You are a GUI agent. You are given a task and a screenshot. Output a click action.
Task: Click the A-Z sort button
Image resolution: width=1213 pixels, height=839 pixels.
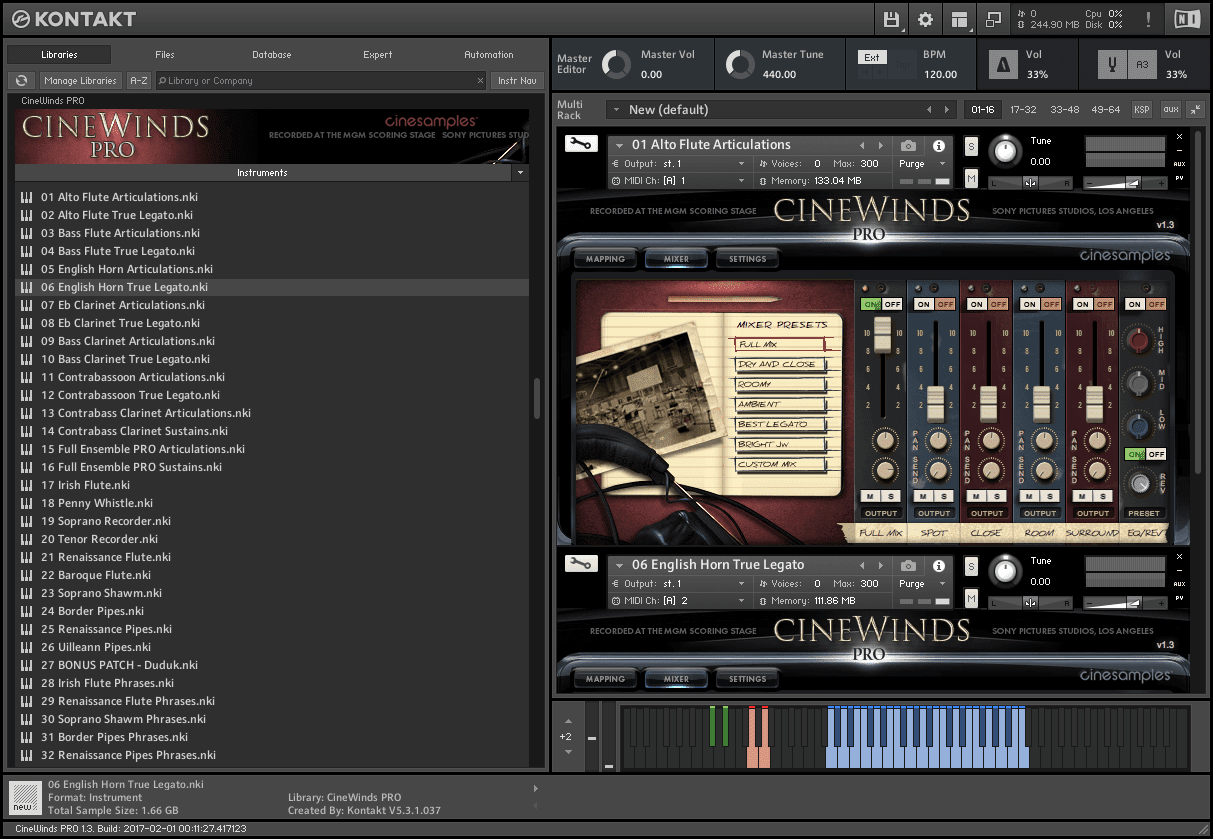139,81
